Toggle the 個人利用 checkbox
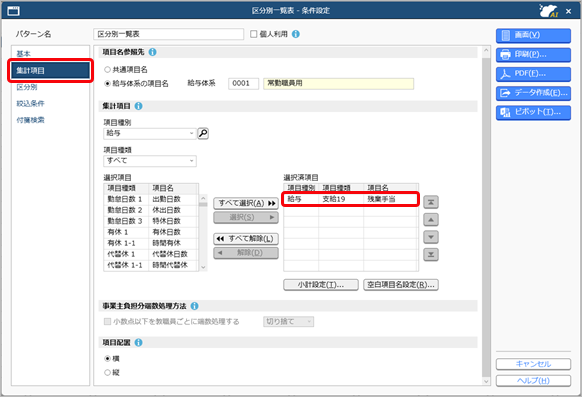 (x=254, y=34)
